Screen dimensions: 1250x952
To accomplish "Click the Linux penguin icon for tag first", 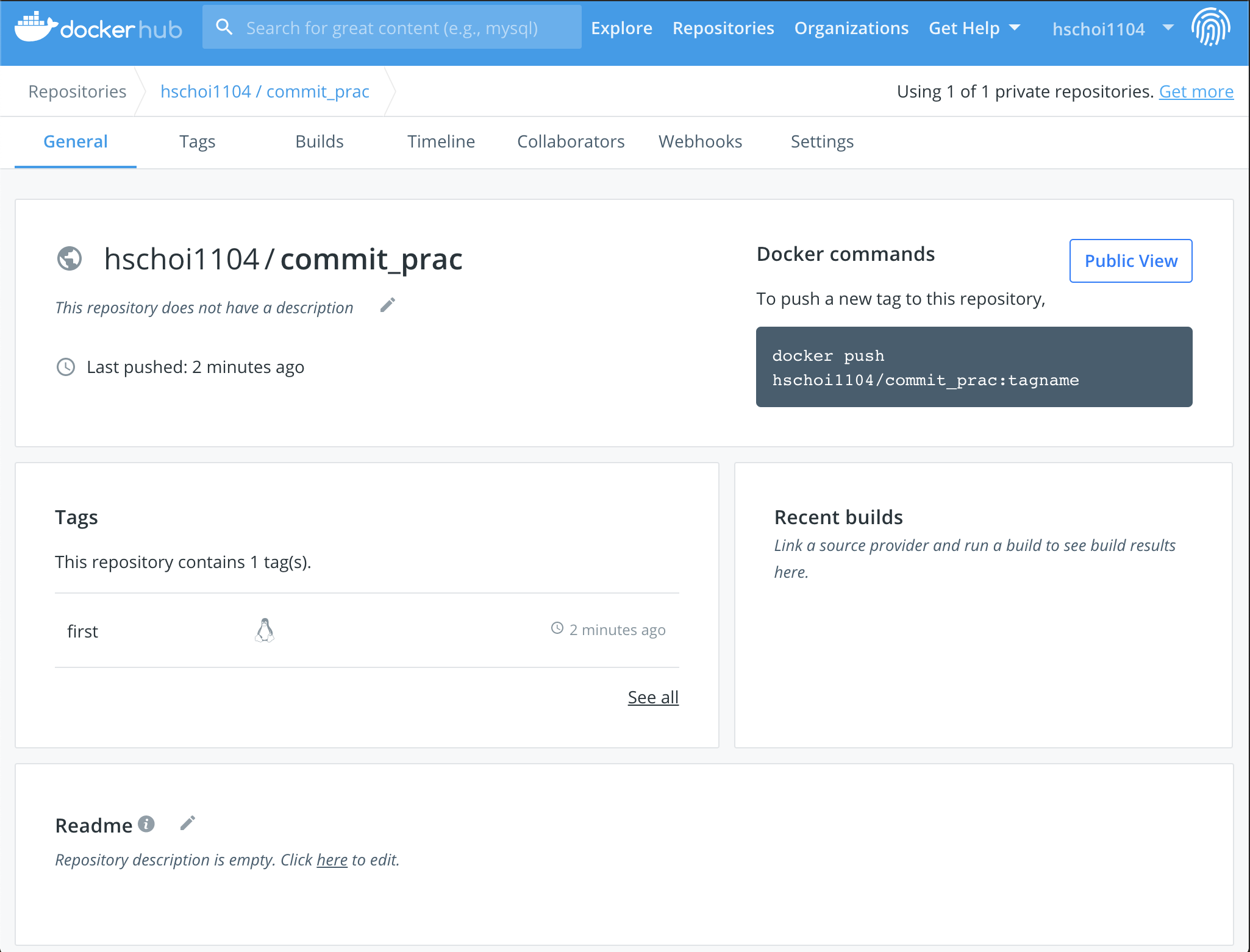I will [x=265, y=630].
